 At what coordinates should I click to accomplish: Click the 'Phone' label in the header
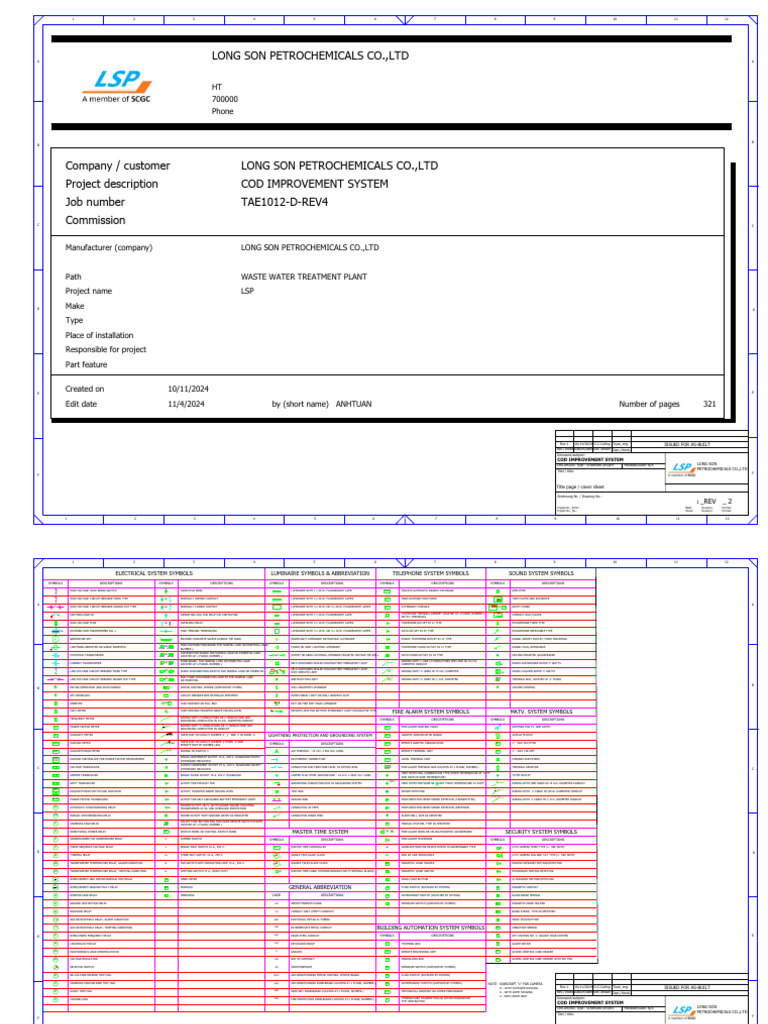tap(223, 112)
